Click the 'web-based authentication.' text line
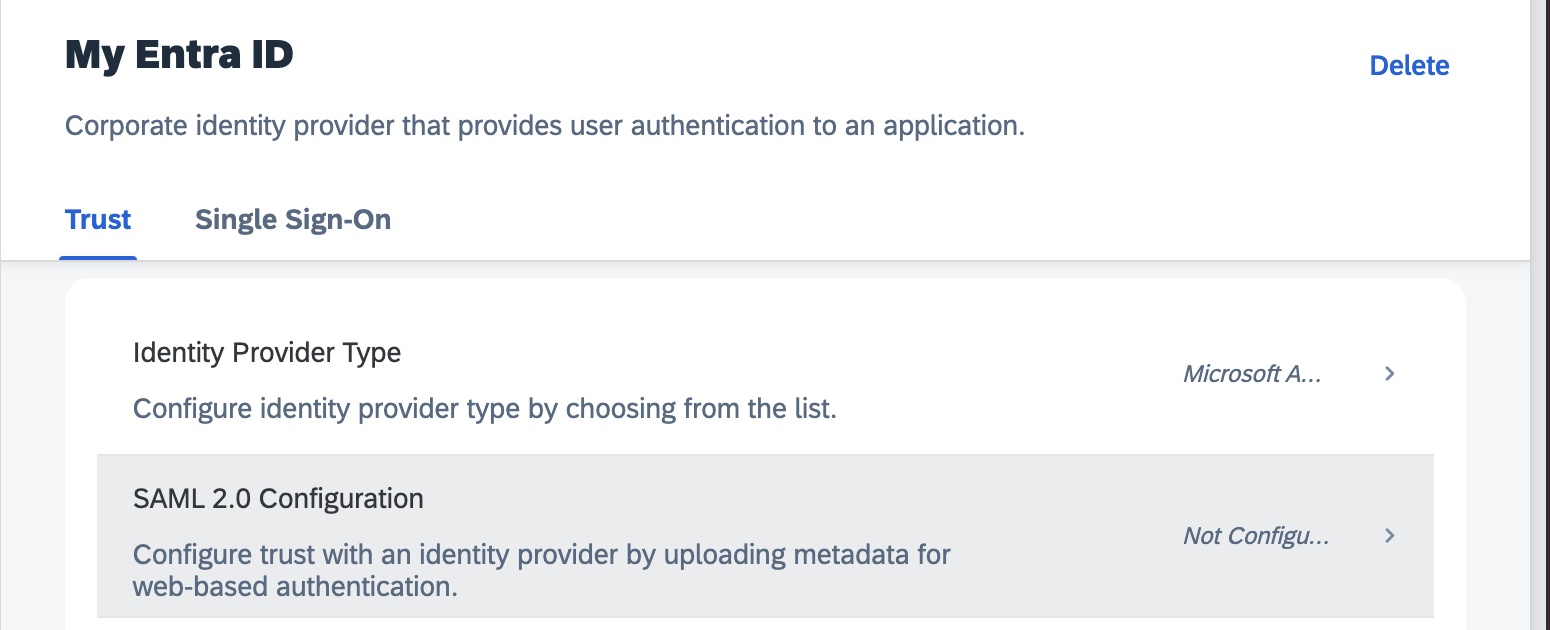Screen dimensions: 1550x630 tap(295, 586)
